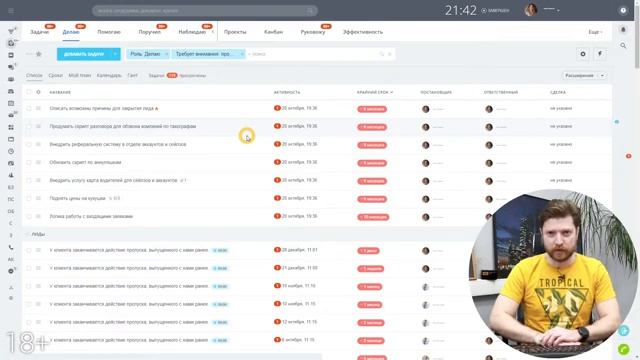Viewport: 640px width, 360px height.
Task: Click the Расширения button
Action: [580, 76]
